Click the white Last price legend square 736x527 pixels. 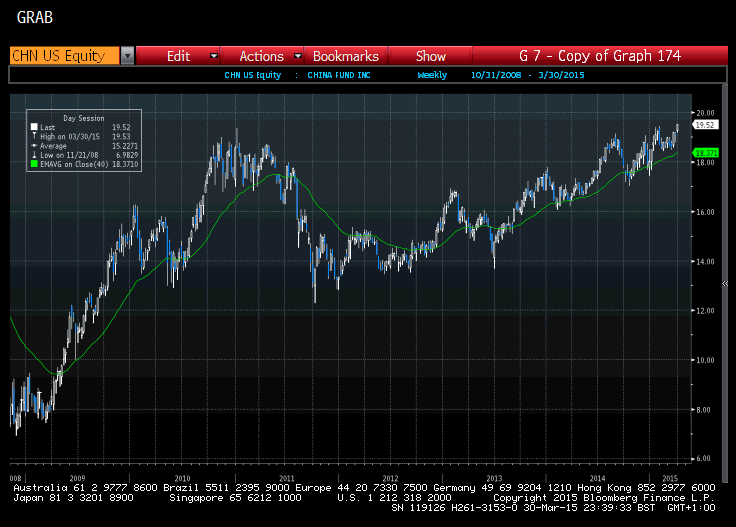pos(35,127)
